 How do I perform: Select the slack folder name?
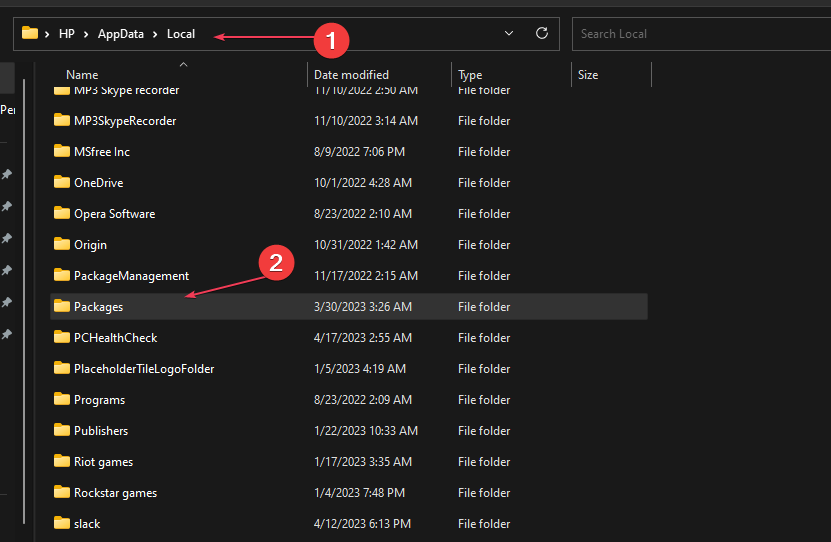pos(87,524)
